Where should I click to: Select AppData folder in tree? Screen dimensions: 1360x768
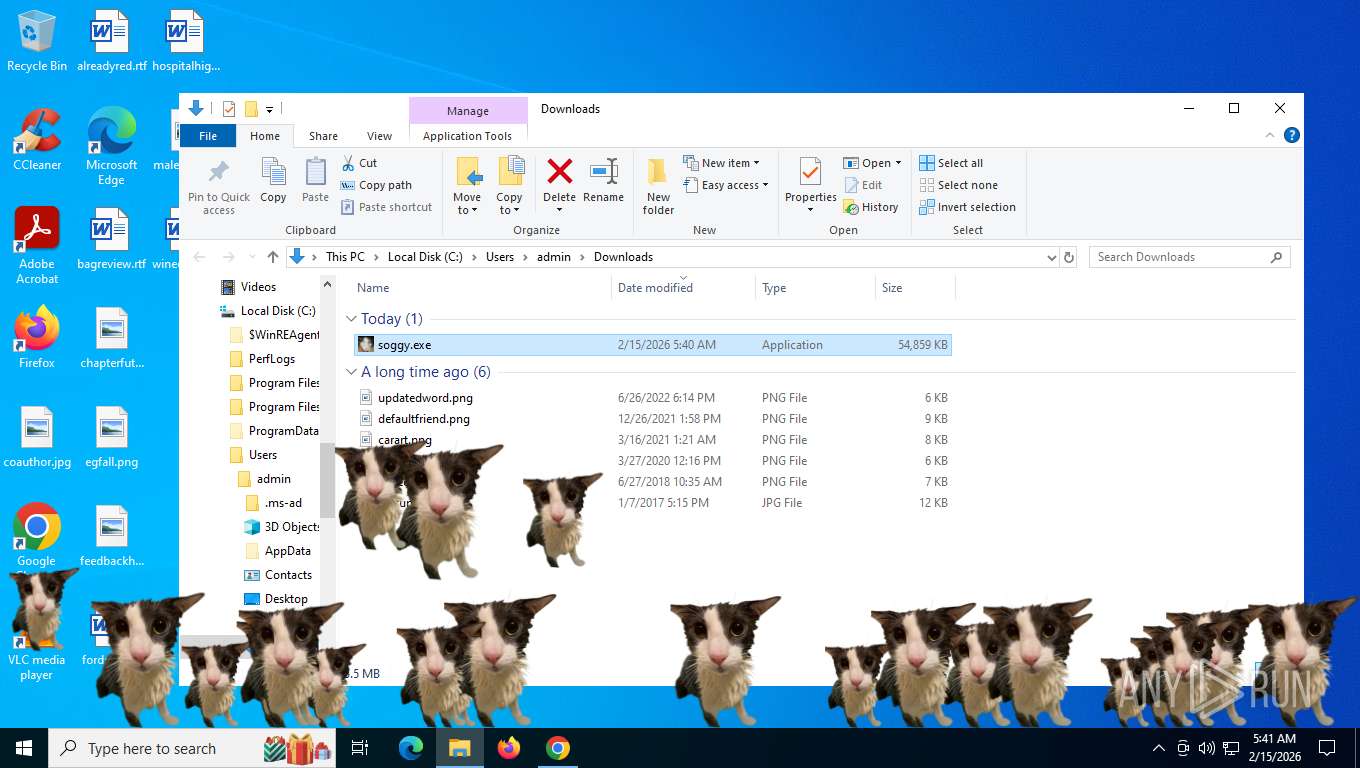(x=287, y=551)
